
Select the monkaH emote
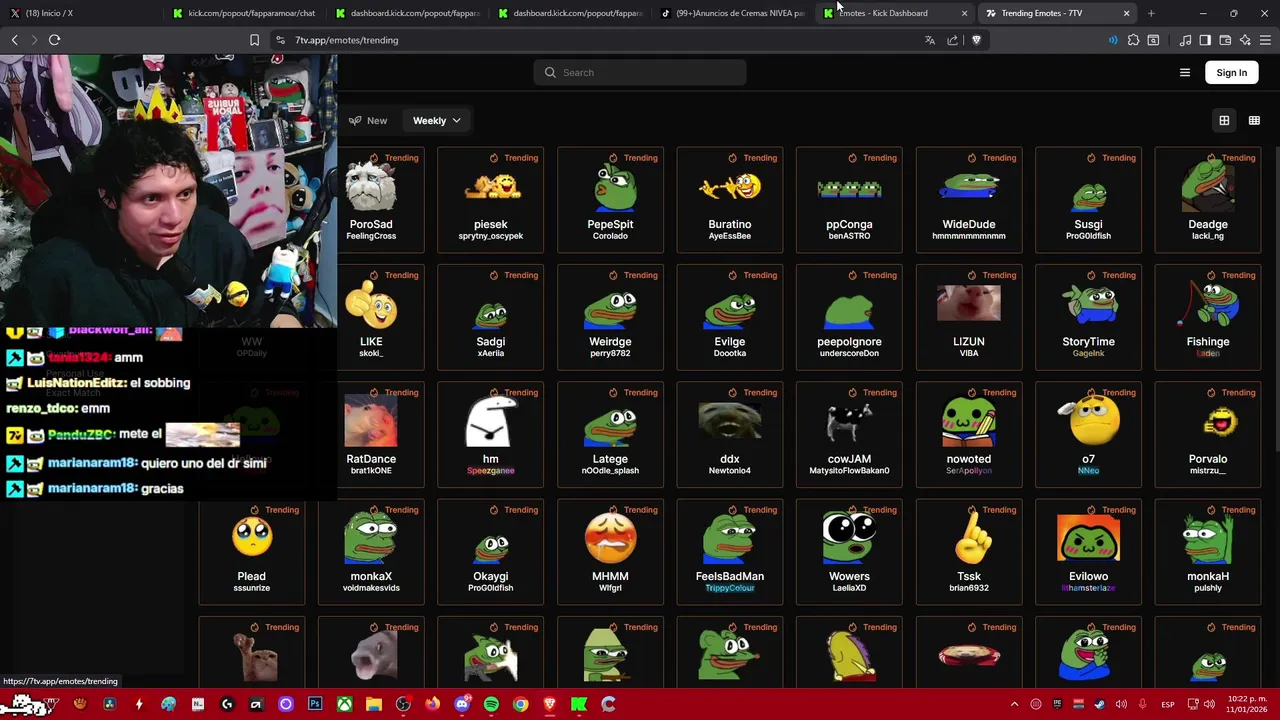(x=1208, y=551)
